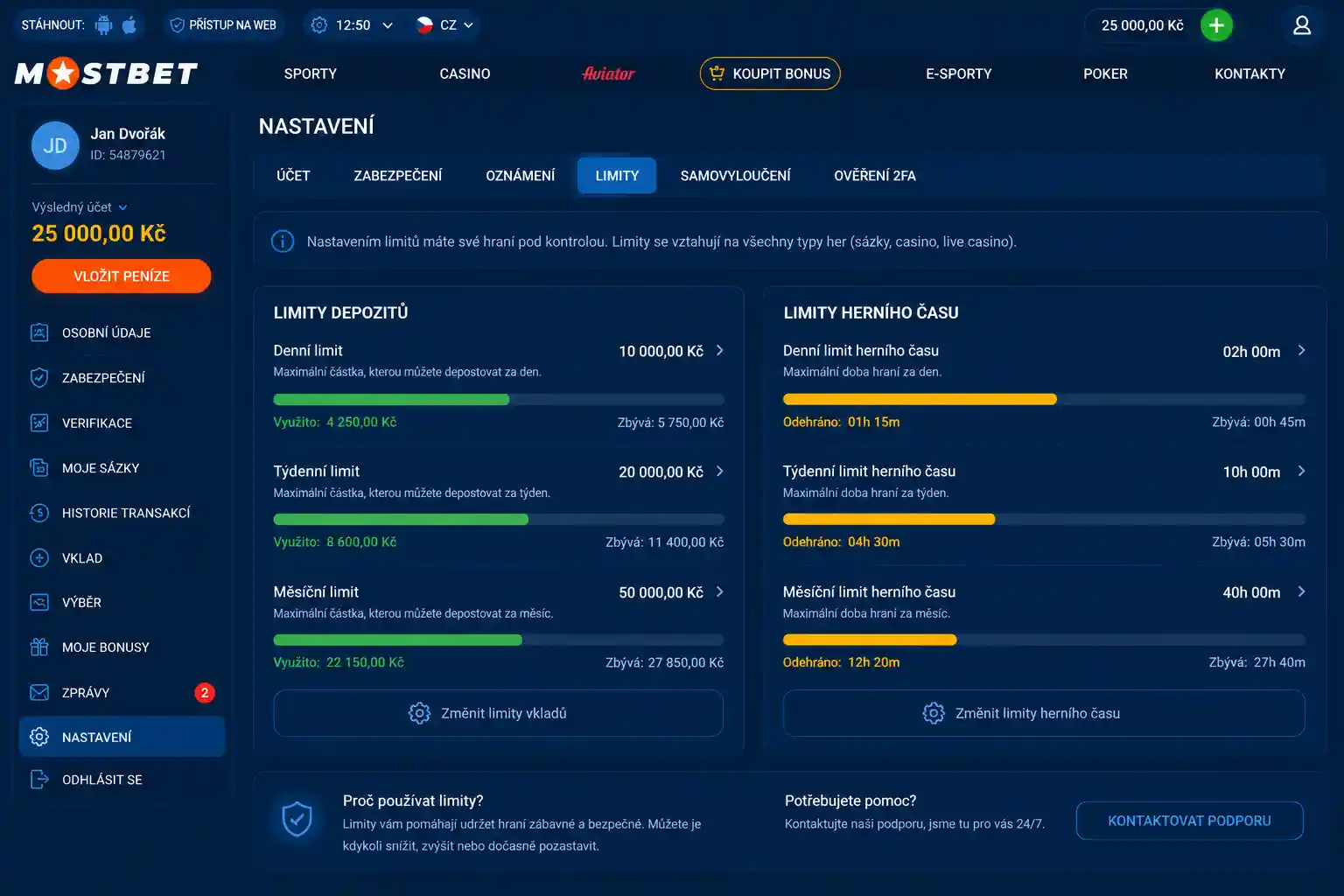This screenshot has height=896, width=1344.
Task: Click the weekly deposit limit progress bar
Action: click(499, 520)
